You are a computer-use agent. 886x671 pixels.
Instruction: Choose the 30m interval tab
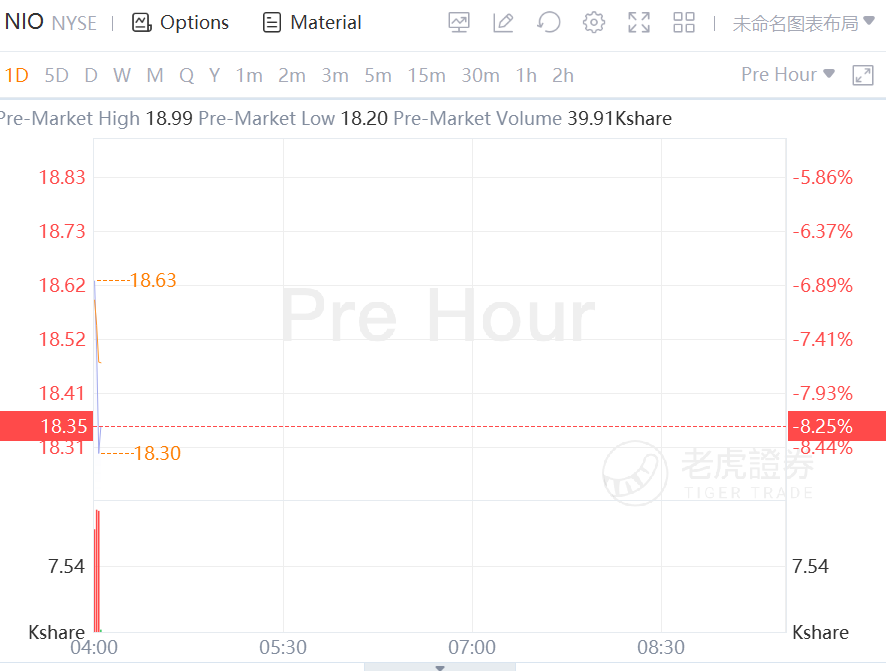(480, 75)
